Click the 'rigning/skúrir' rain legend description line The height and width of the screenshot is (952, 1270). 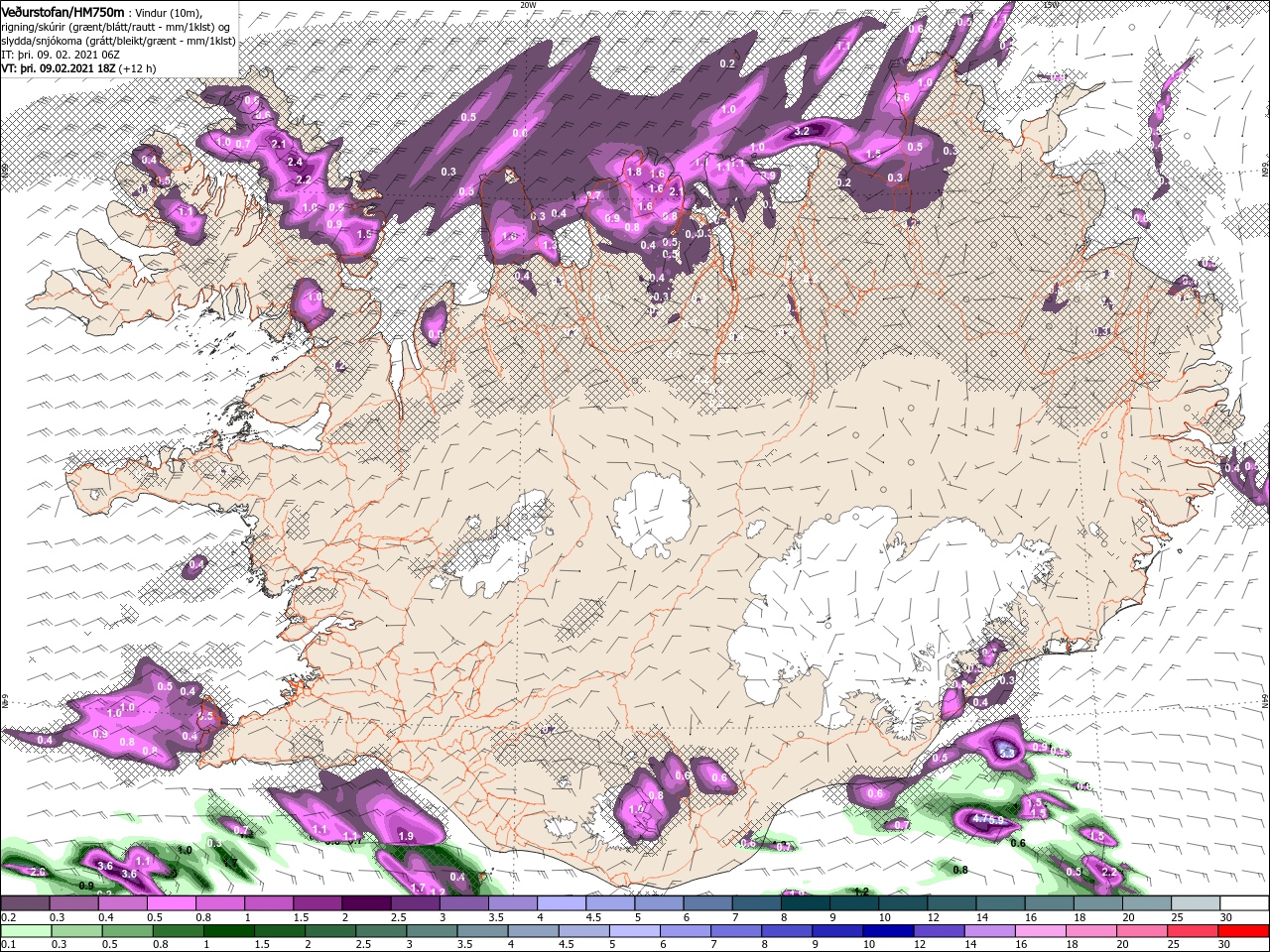click(117, 27)
